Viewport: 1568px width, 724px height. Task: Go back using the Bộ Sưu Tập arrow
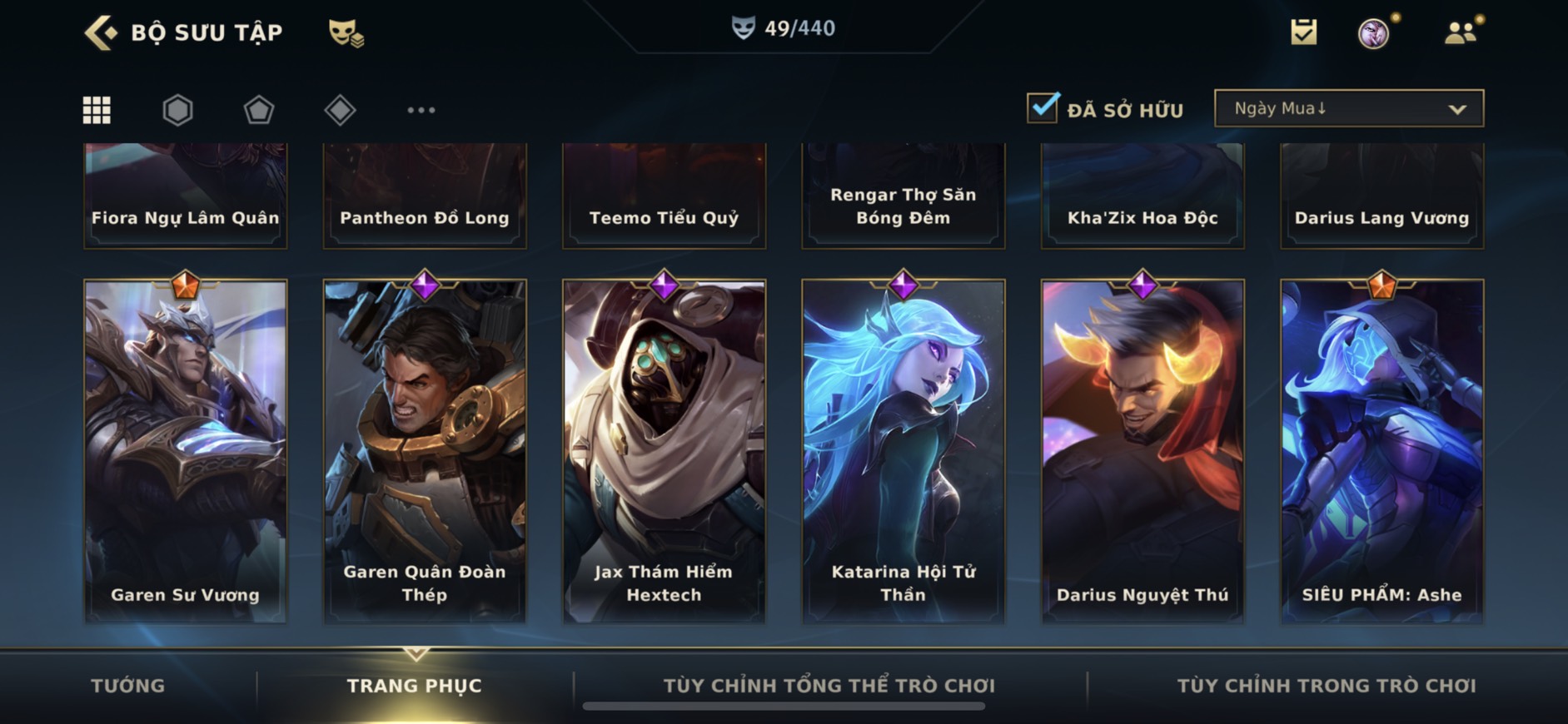[101, 32]
